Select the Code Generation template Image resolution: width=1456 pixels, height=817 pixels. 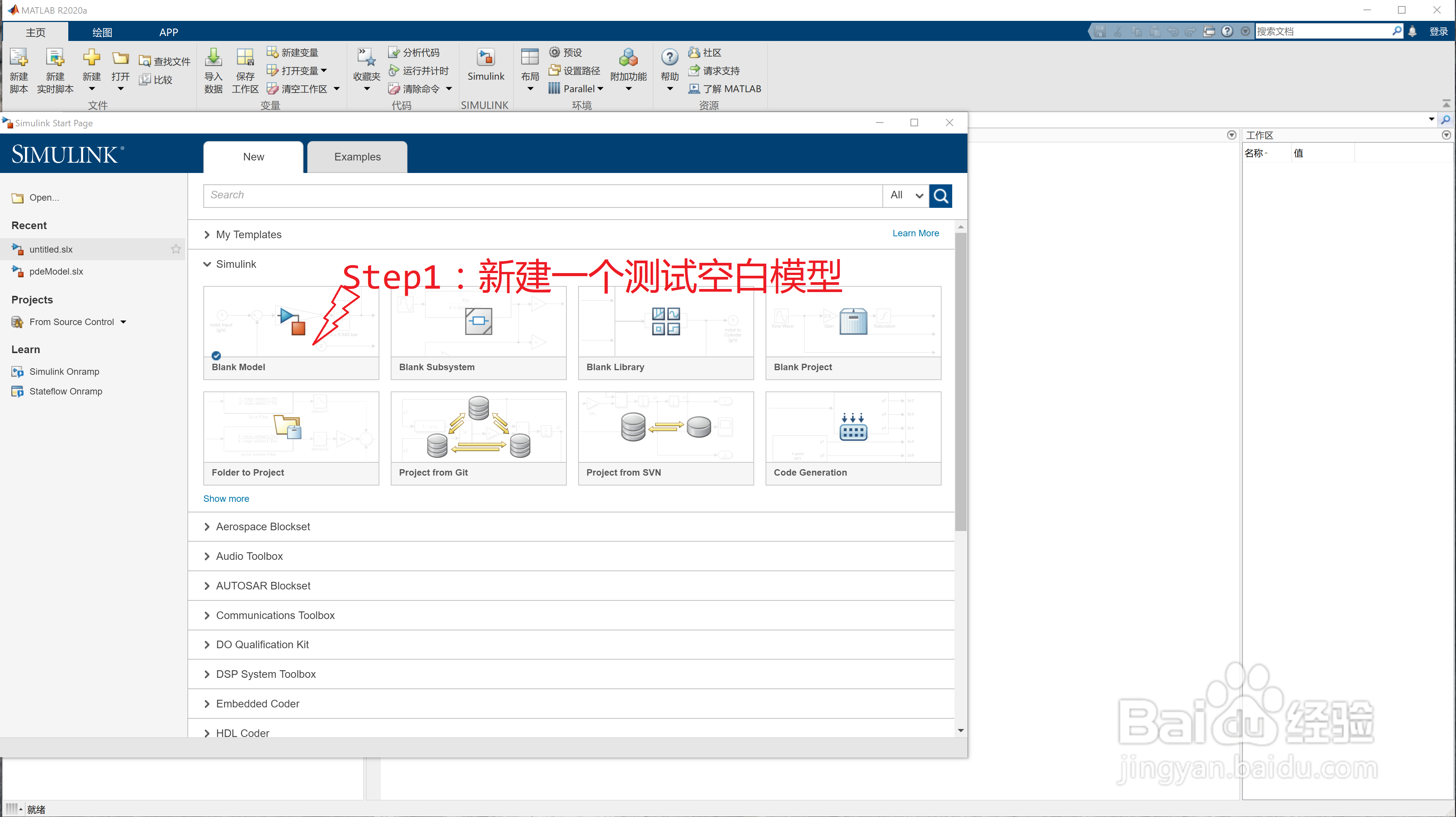coord(853,438)
